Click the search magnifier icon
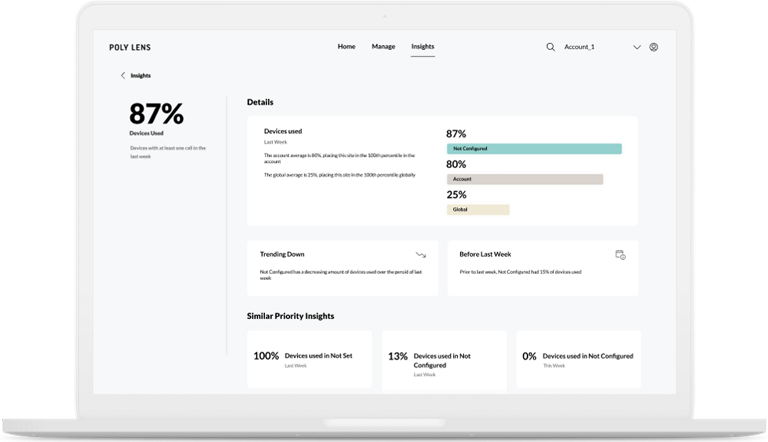 tap(550, 47)
